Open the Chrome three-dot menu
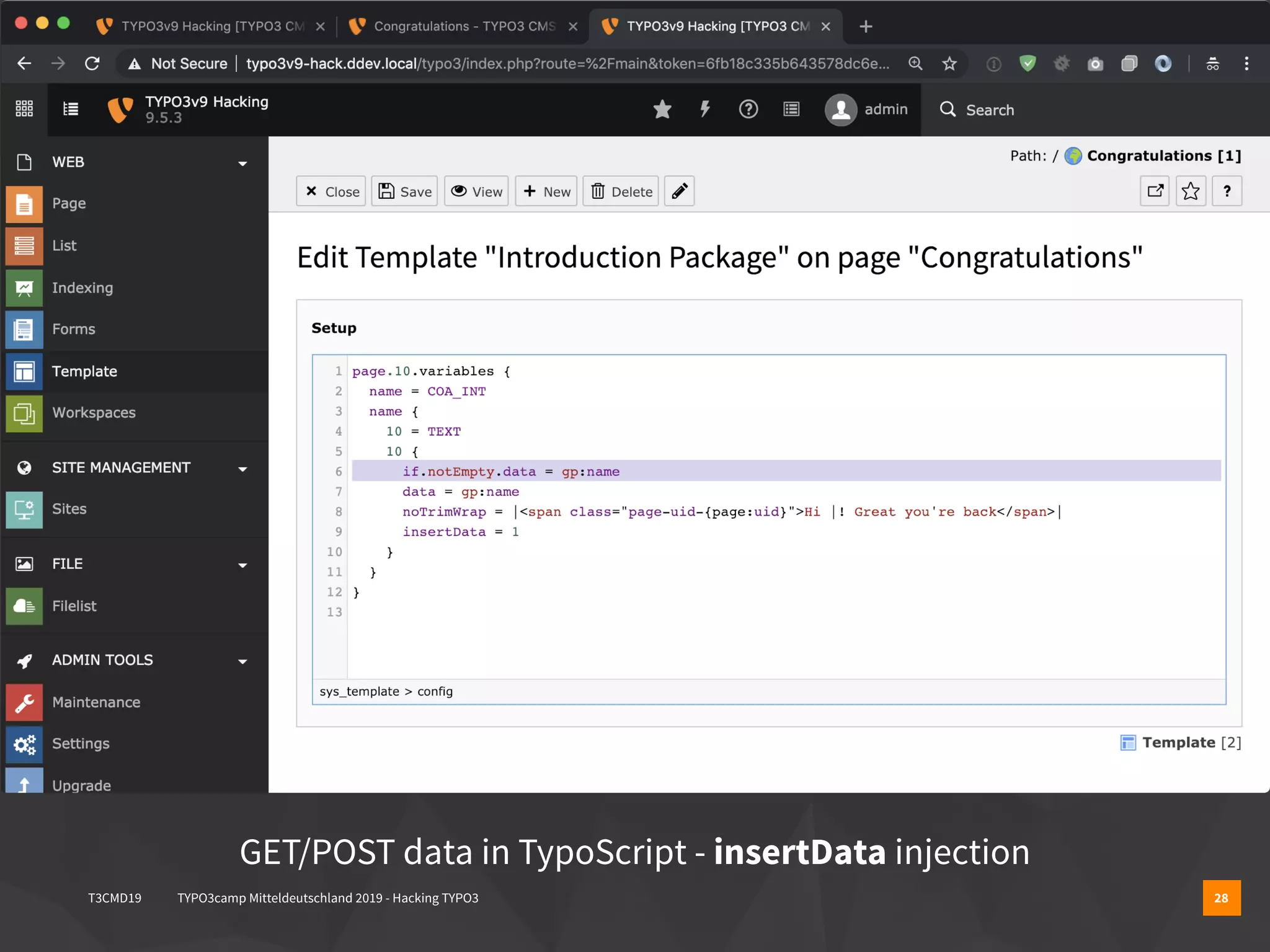Image resolution: width=1270 pixels, height=952 pixels. click(x=1246, y=63)
